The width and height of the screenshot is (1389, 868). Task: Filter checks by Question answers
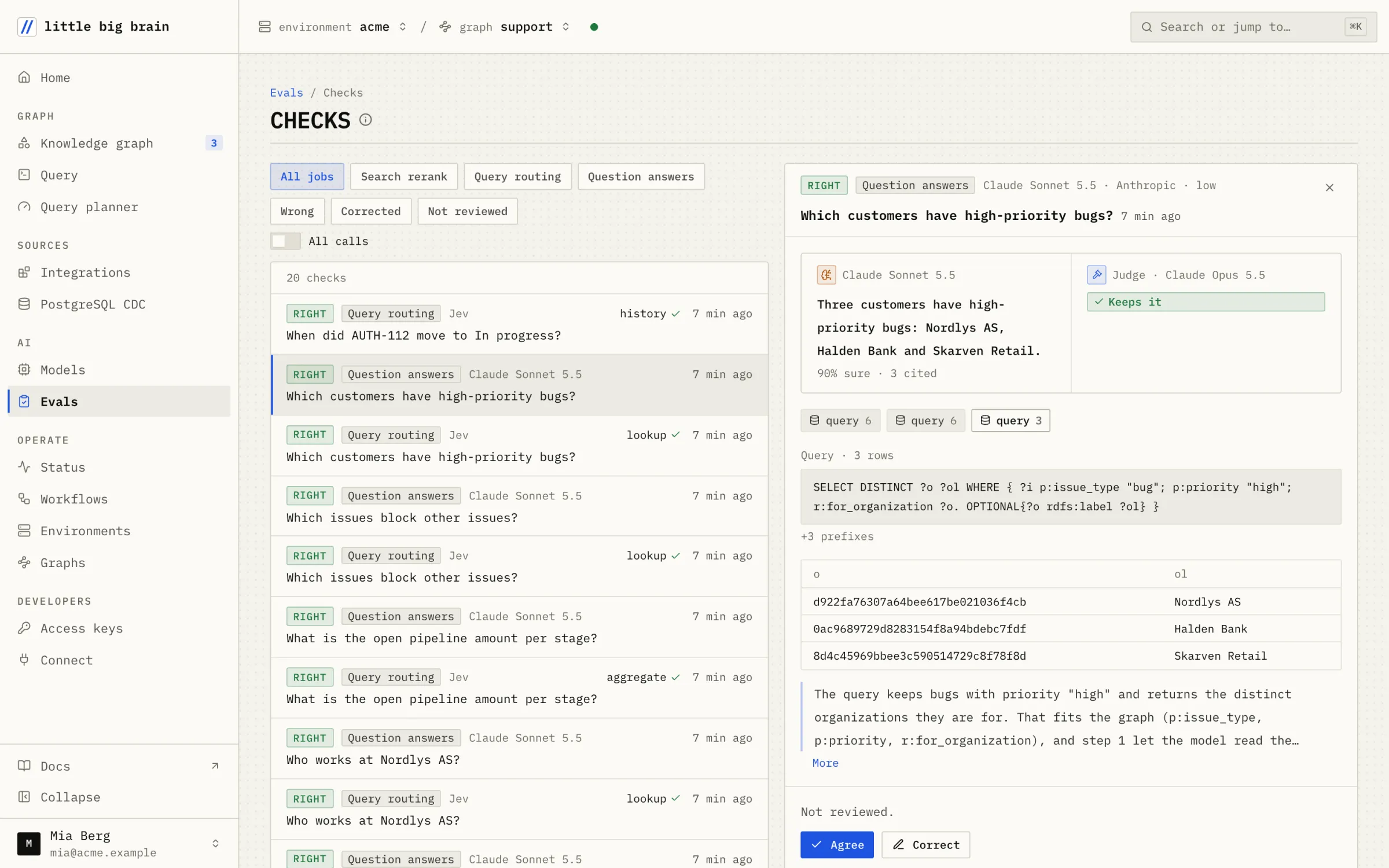coord(641,176)
